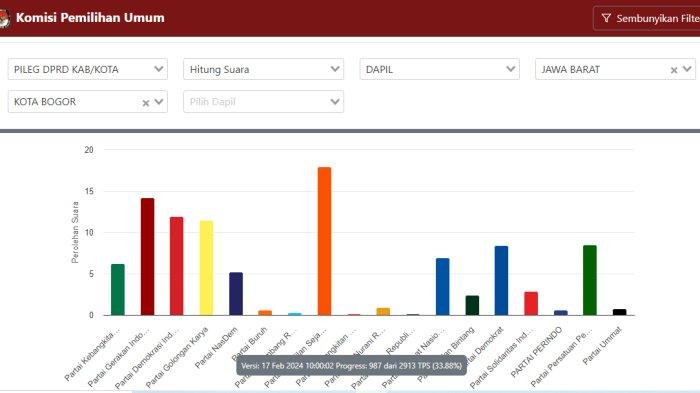This screenshot has width=700, height=393.
Task: Click the Partai Ummat axis label
Action: pyautogui.click(x=602, y=346)
